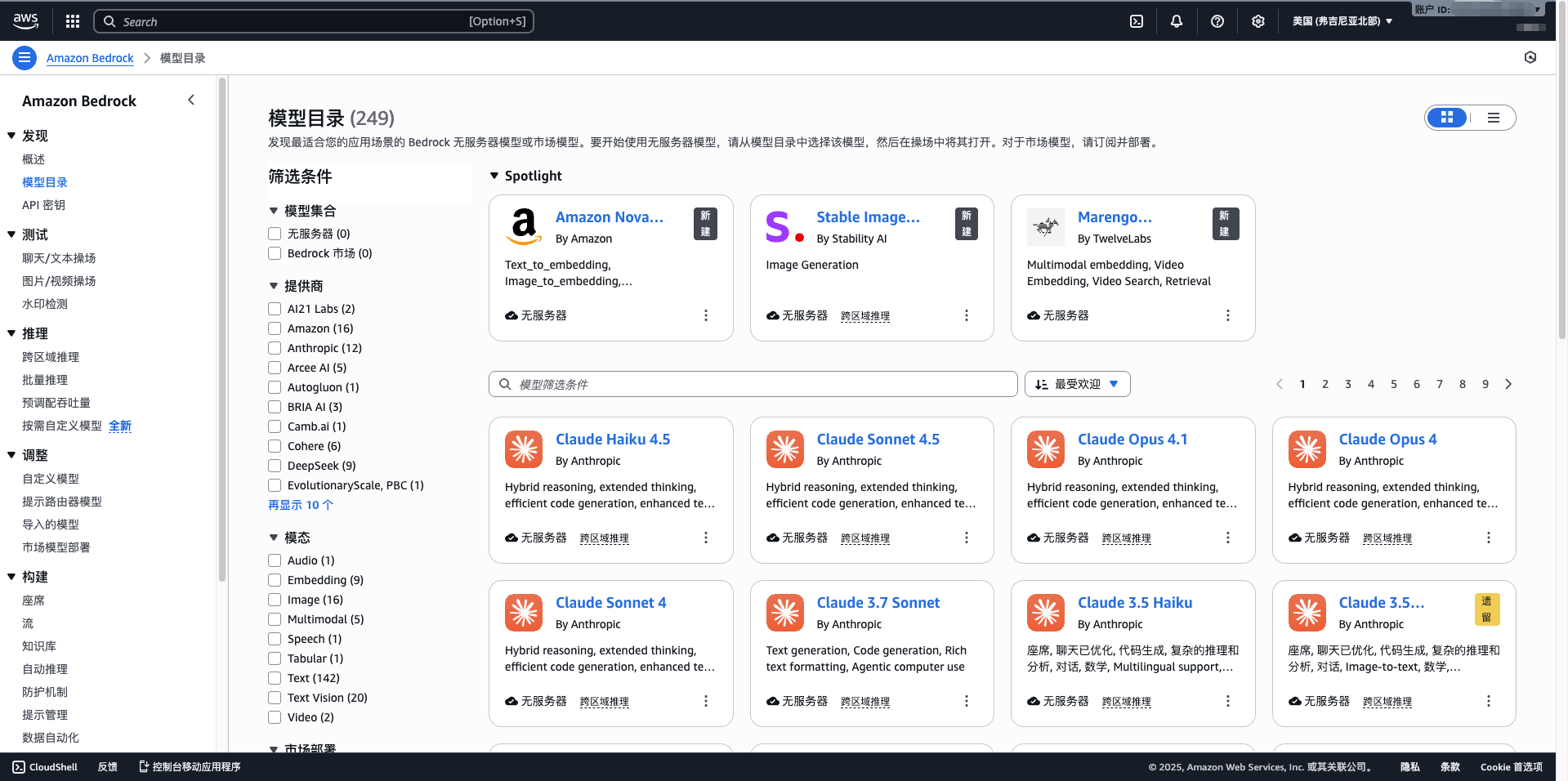Launch the CloudShell terminal icon in top bar

point(1137,20)
